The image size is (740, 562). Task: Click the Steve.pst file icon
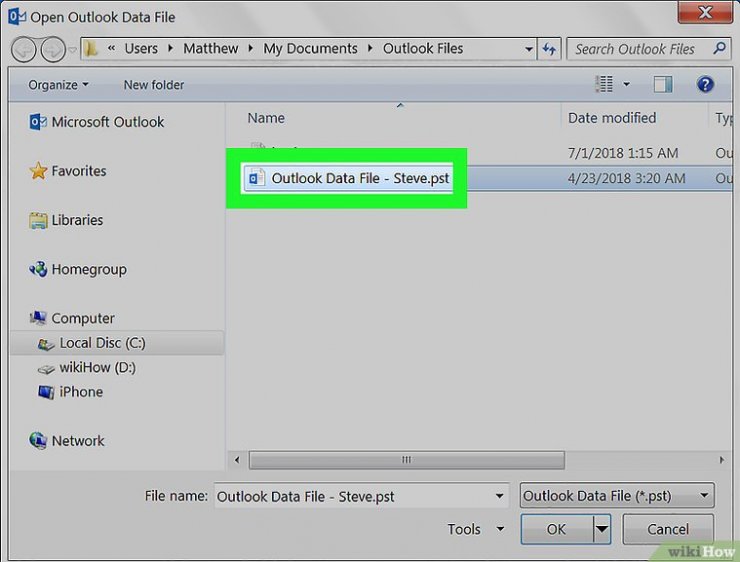(x=256, y=178)
